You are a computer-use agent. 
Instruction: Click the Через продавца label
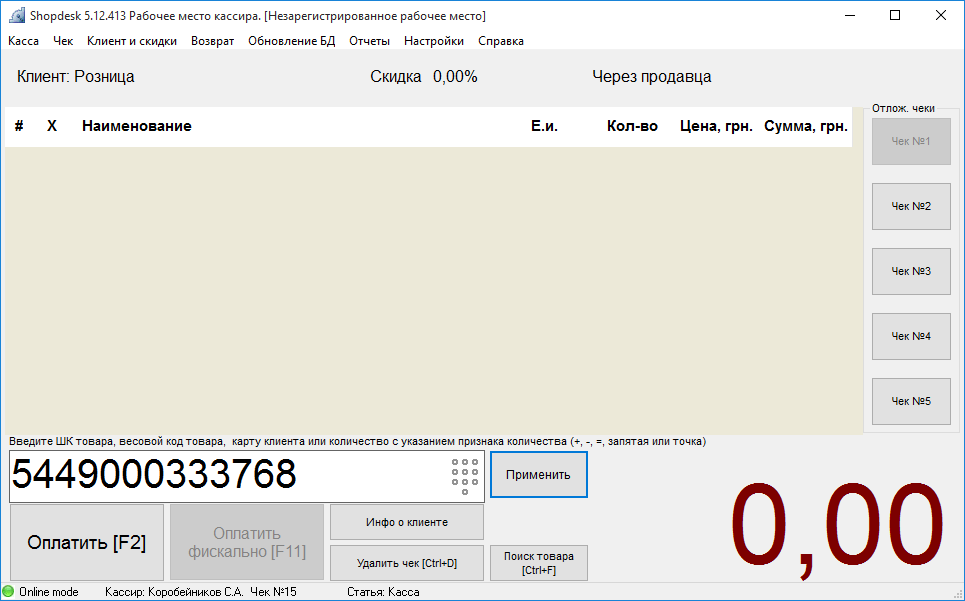[x=652, y=77]
